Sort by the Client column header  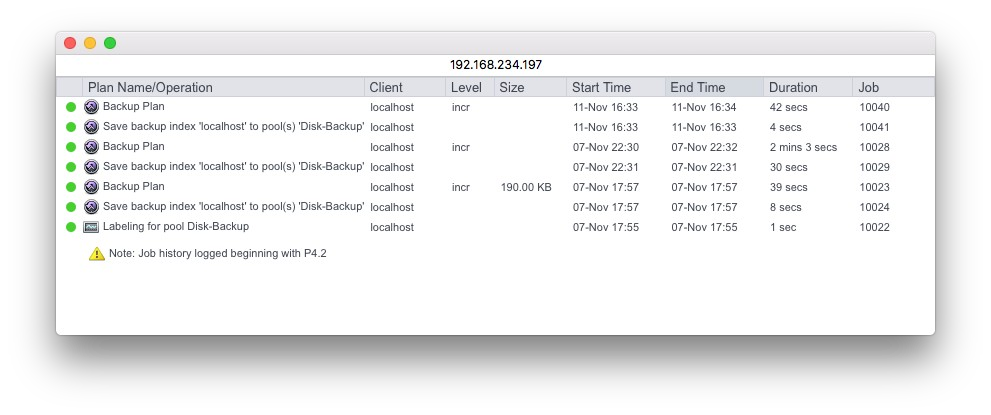[x=386, y=88]
